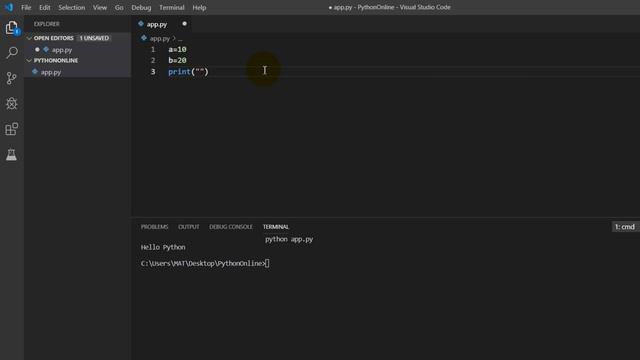Open the Search view in activity bar
640x360 pixels.
(12, 52)
